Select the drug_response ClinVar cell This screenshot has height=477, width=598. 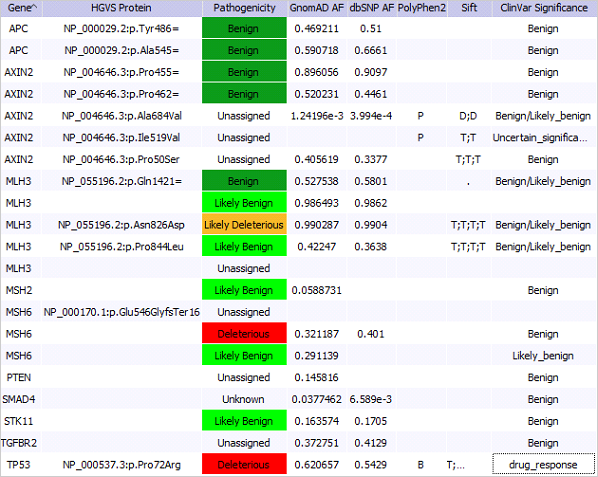point(543,464)
